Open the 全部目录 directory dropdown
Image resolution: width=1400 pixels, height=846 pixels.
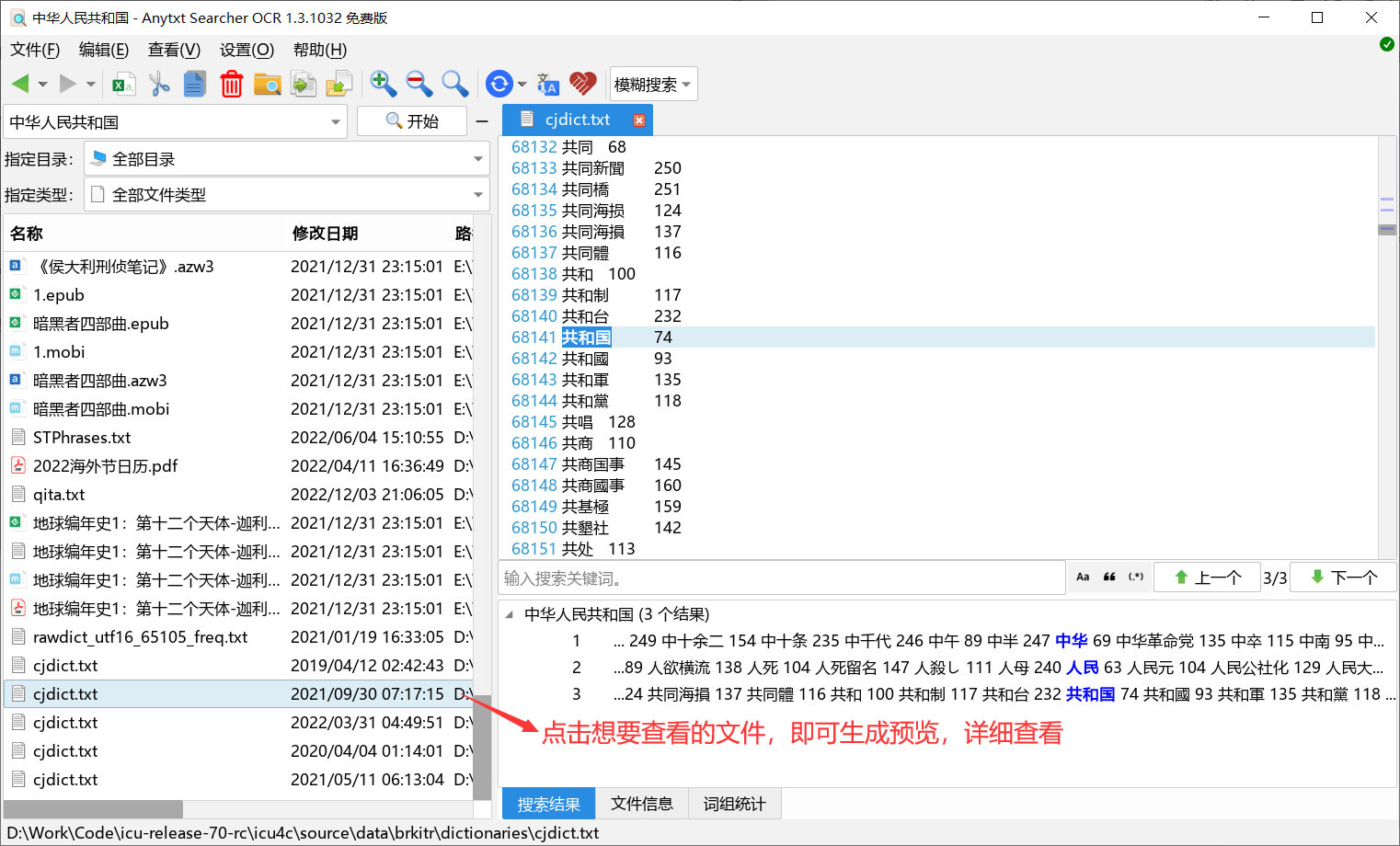click(286, 158)
